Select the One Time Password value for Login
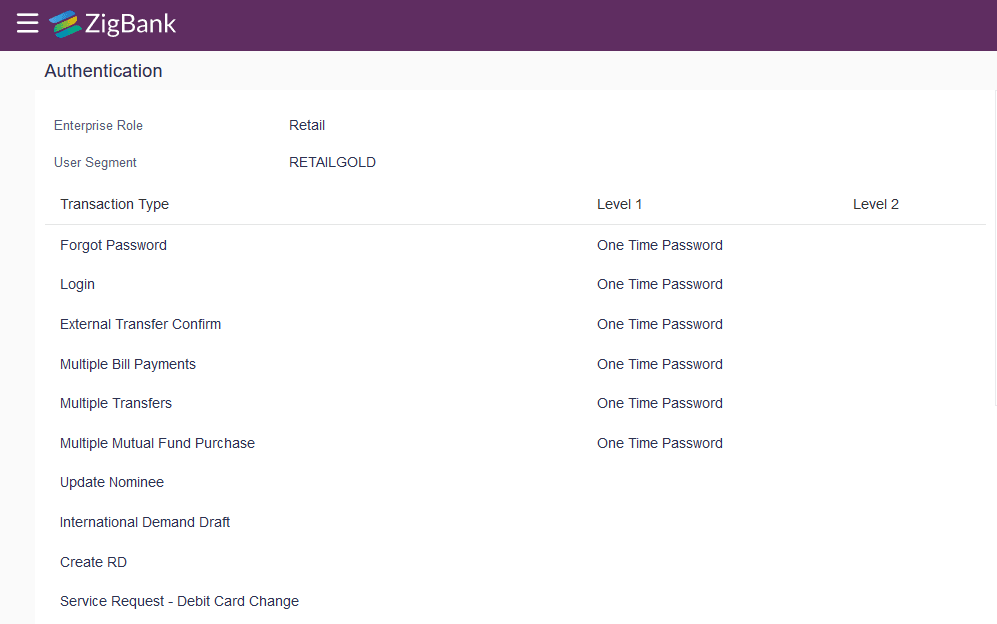997x624 pixels. [659, 284]
